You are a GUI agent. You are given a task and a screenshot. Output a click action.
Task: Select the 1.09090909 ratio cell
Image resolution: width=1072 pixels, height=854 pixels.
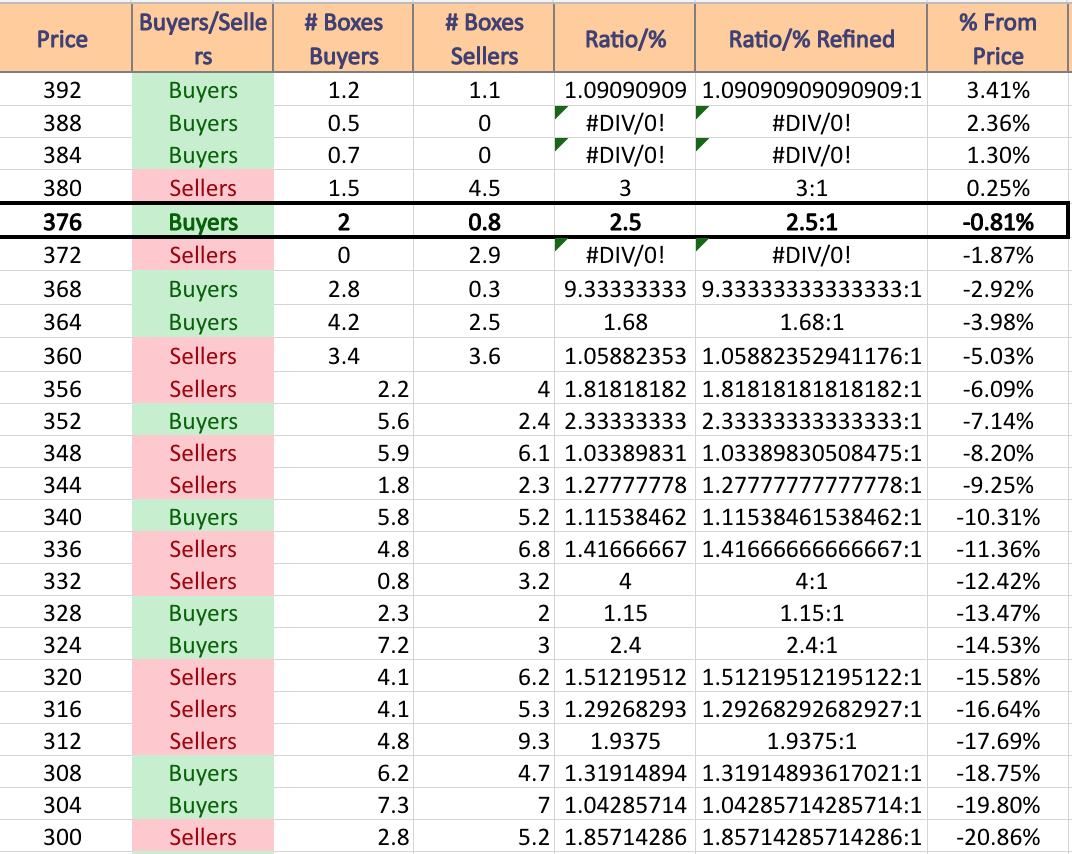625,90
